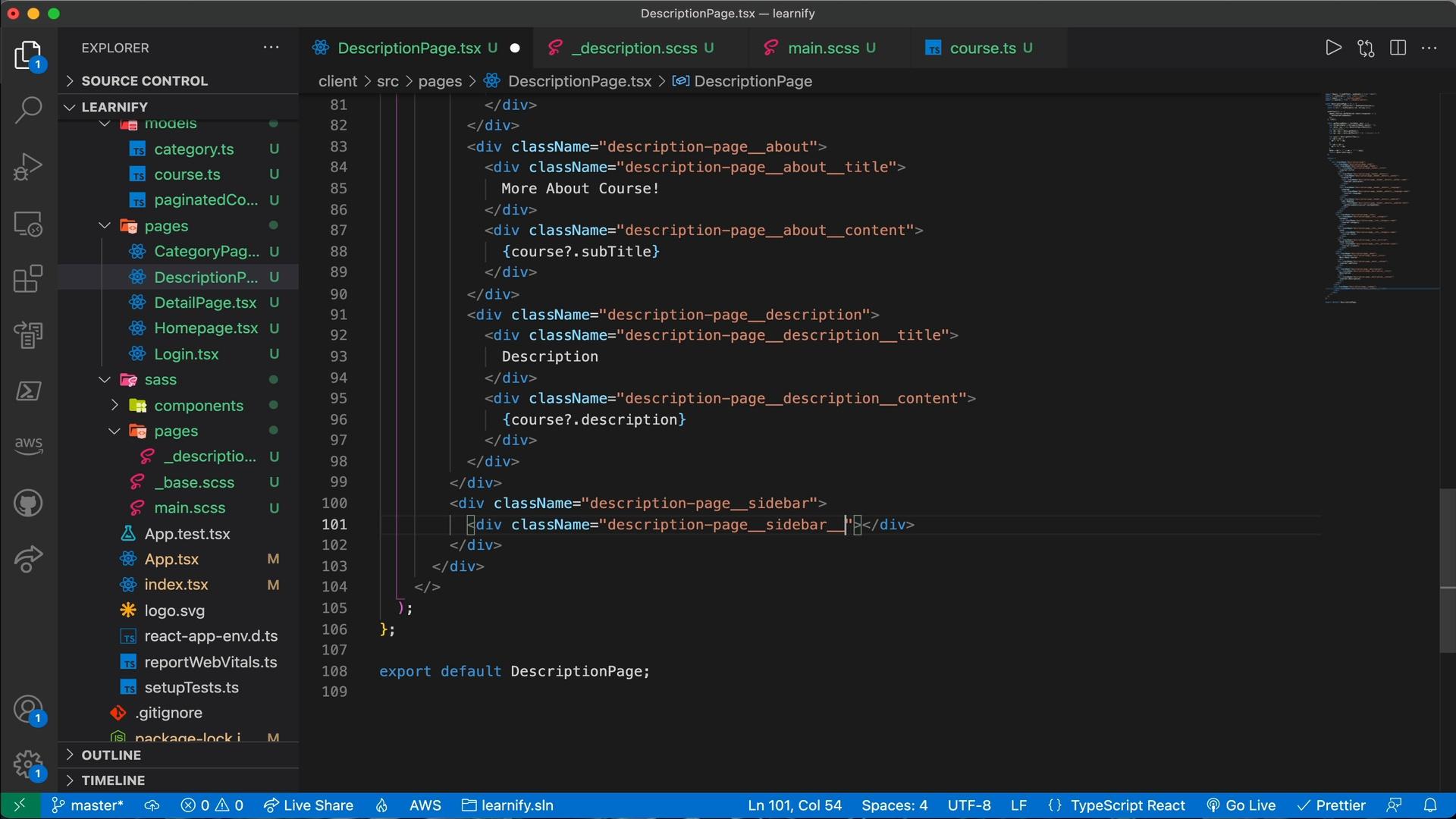Image resolution: width=1456 pixels, height=819 pixels.
Task: Click DescriptionPage.tsx filename in explorer
Action: click(205, 278)
